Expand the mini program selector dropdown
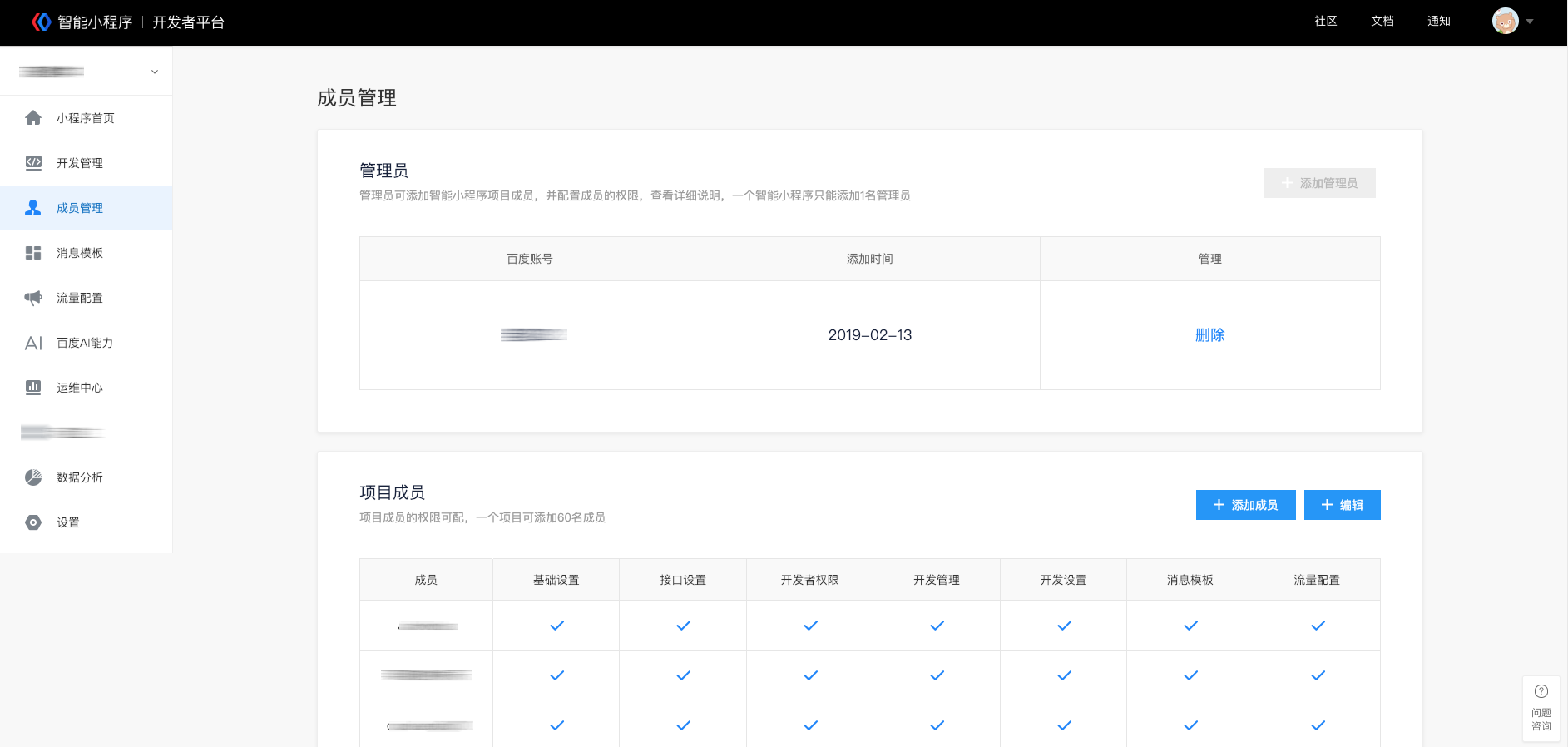Image resolution: width=1568 pixels, height=747 pixels. pos(155,72)
